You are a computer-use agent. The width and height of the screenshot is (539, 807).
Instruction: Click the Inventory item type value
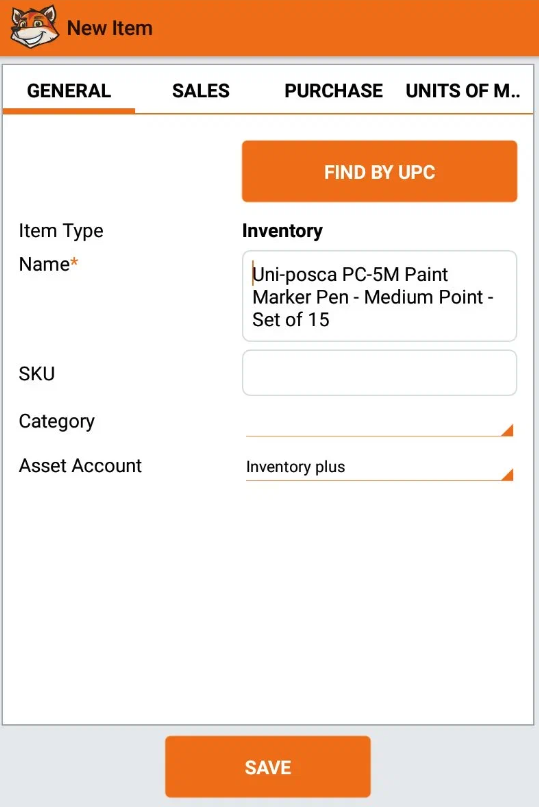coord(282,231)
